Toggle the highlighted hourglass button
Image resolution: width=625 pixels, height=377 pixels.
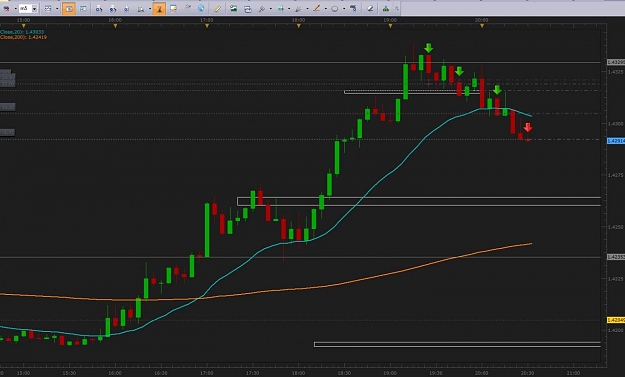[x=159, y=8]
